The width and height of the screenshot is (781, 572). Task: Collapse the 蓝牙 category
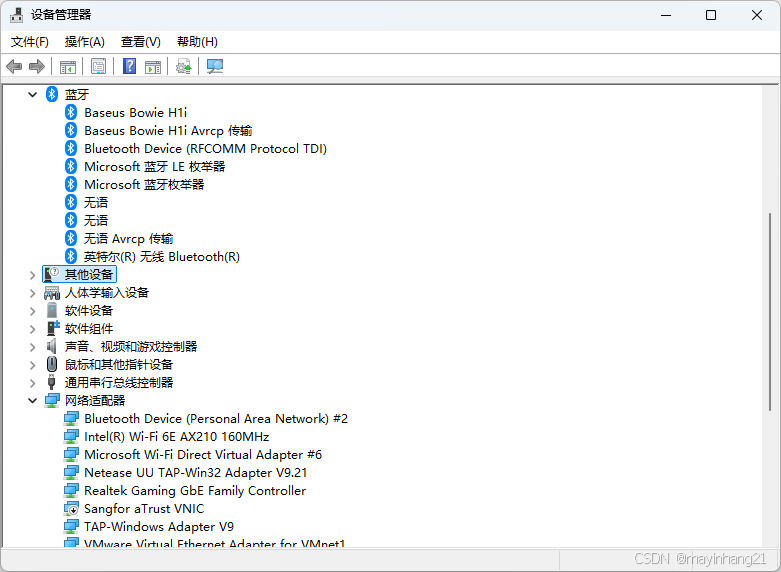click(x=32, y=94)
